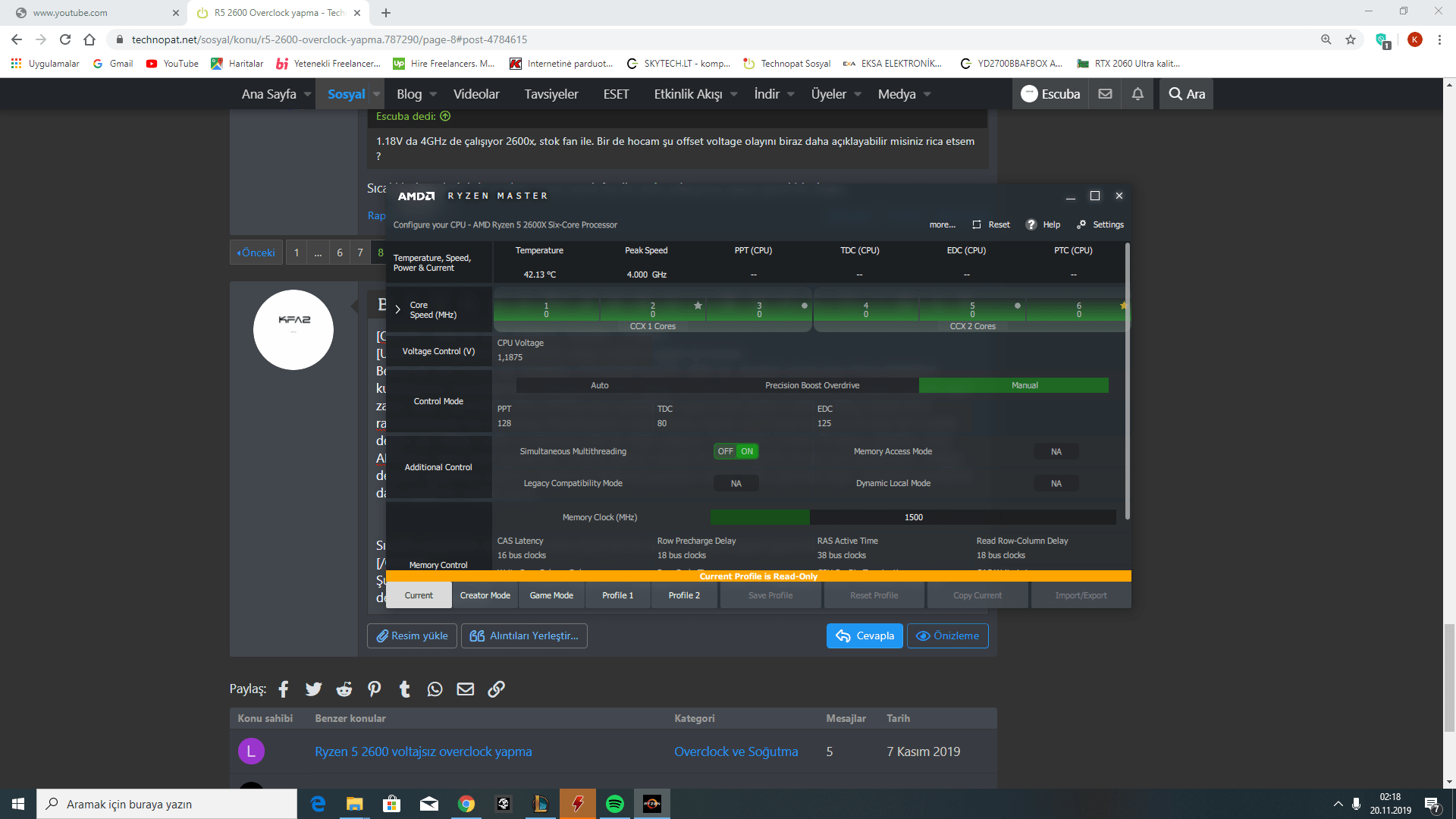Click the Reset icon in Ryzen Master
The width and height of the screenshot is (1456, 819).
point(977,224)
